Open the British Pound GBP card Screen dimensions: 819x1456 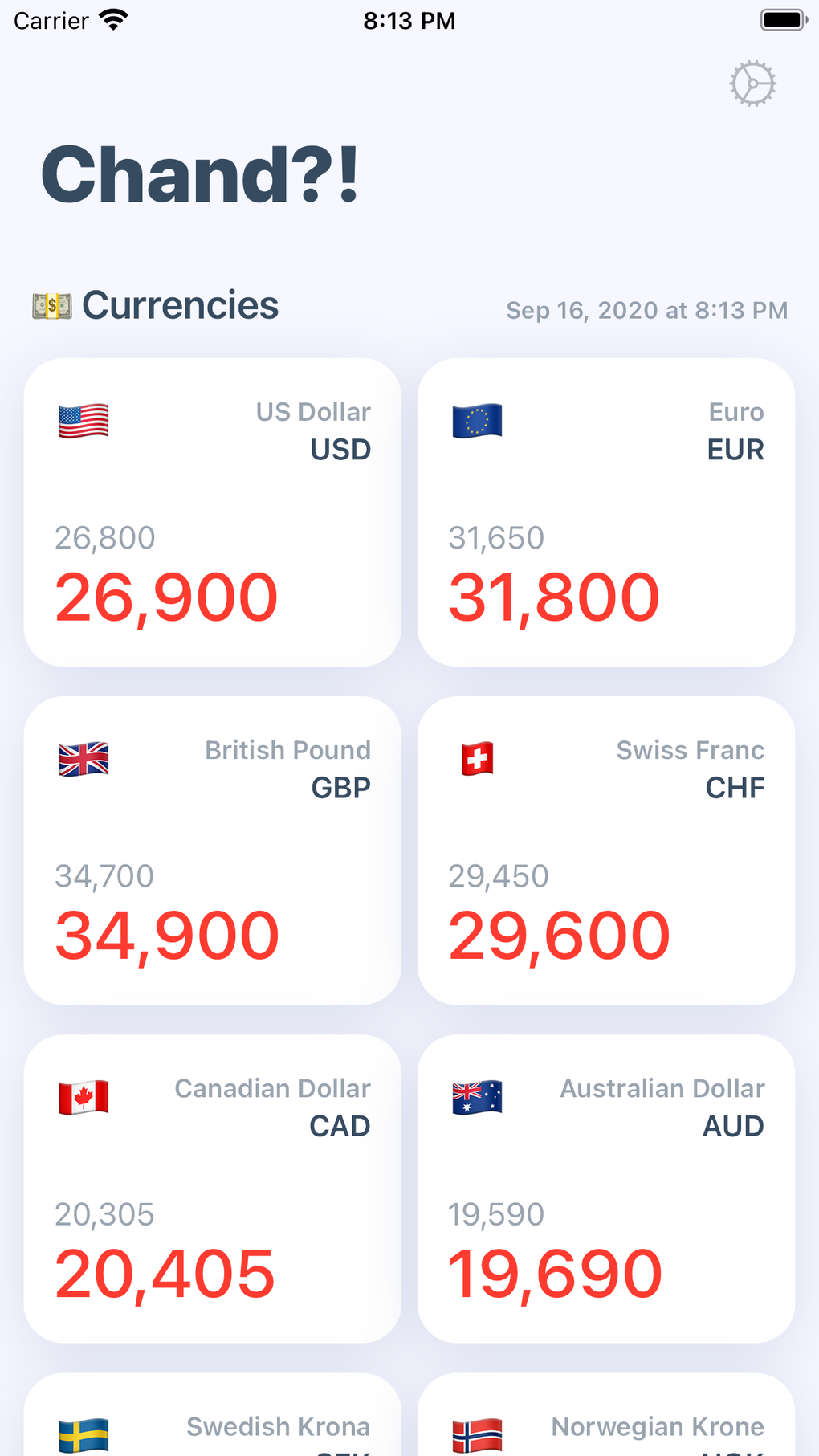point(213,850)
